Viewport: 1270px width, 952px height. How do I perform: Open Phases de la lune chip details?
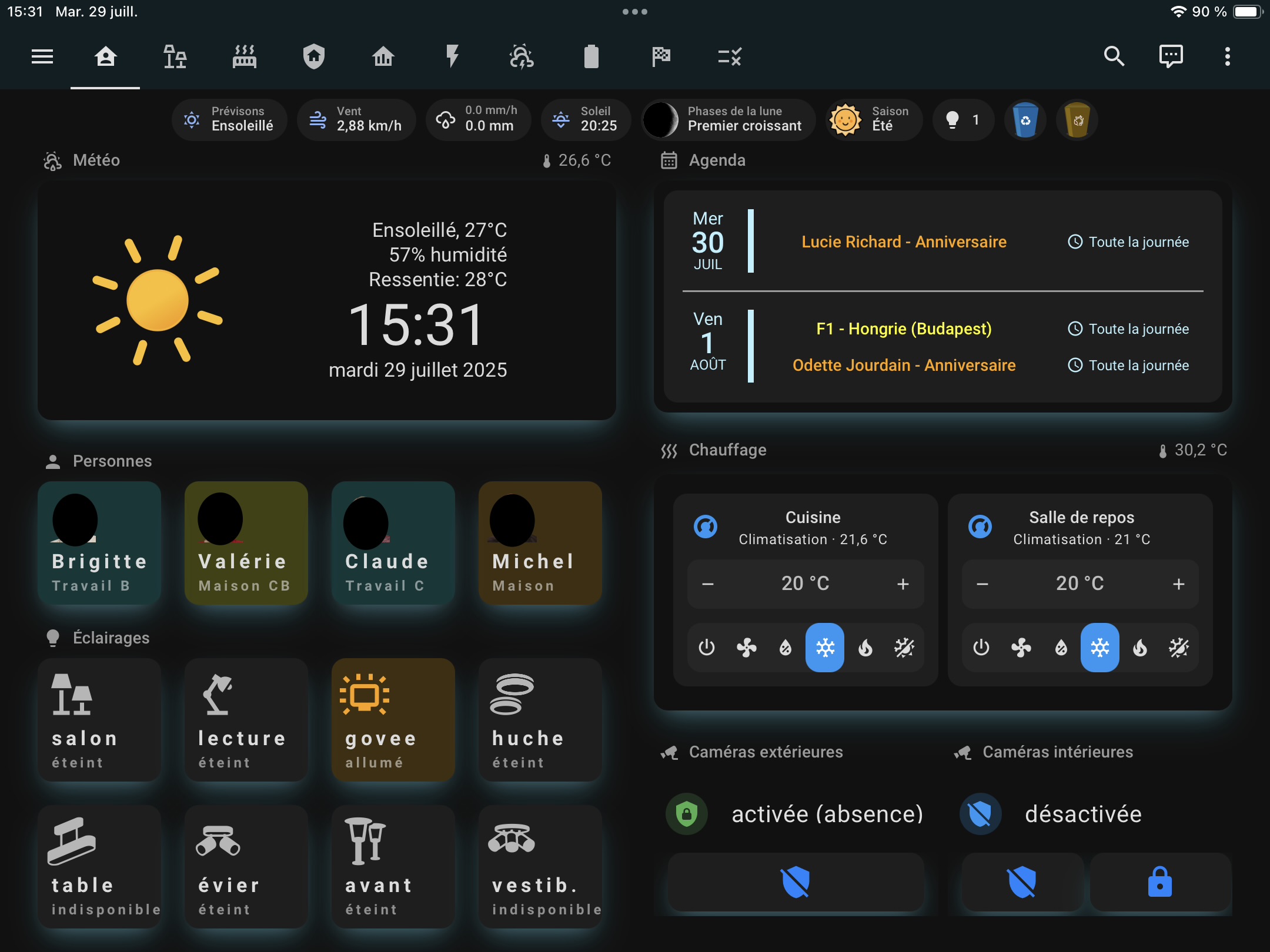(x=728, y=120)
